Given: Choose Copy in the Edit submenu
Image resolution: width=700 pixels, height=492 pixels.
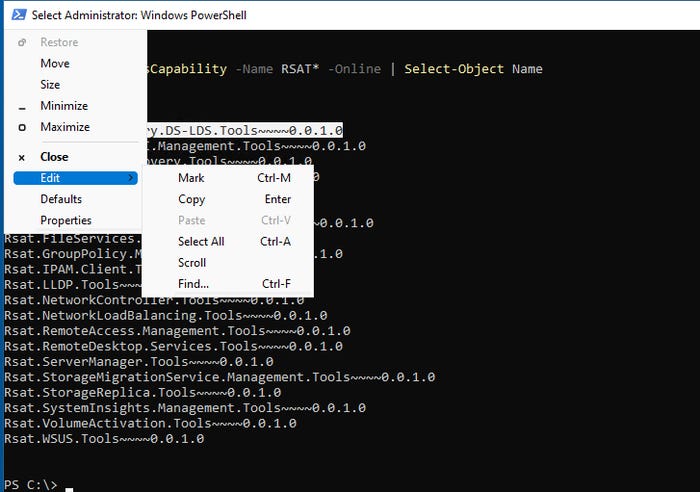Looking at the screenshot, I should tap(228, 199).
